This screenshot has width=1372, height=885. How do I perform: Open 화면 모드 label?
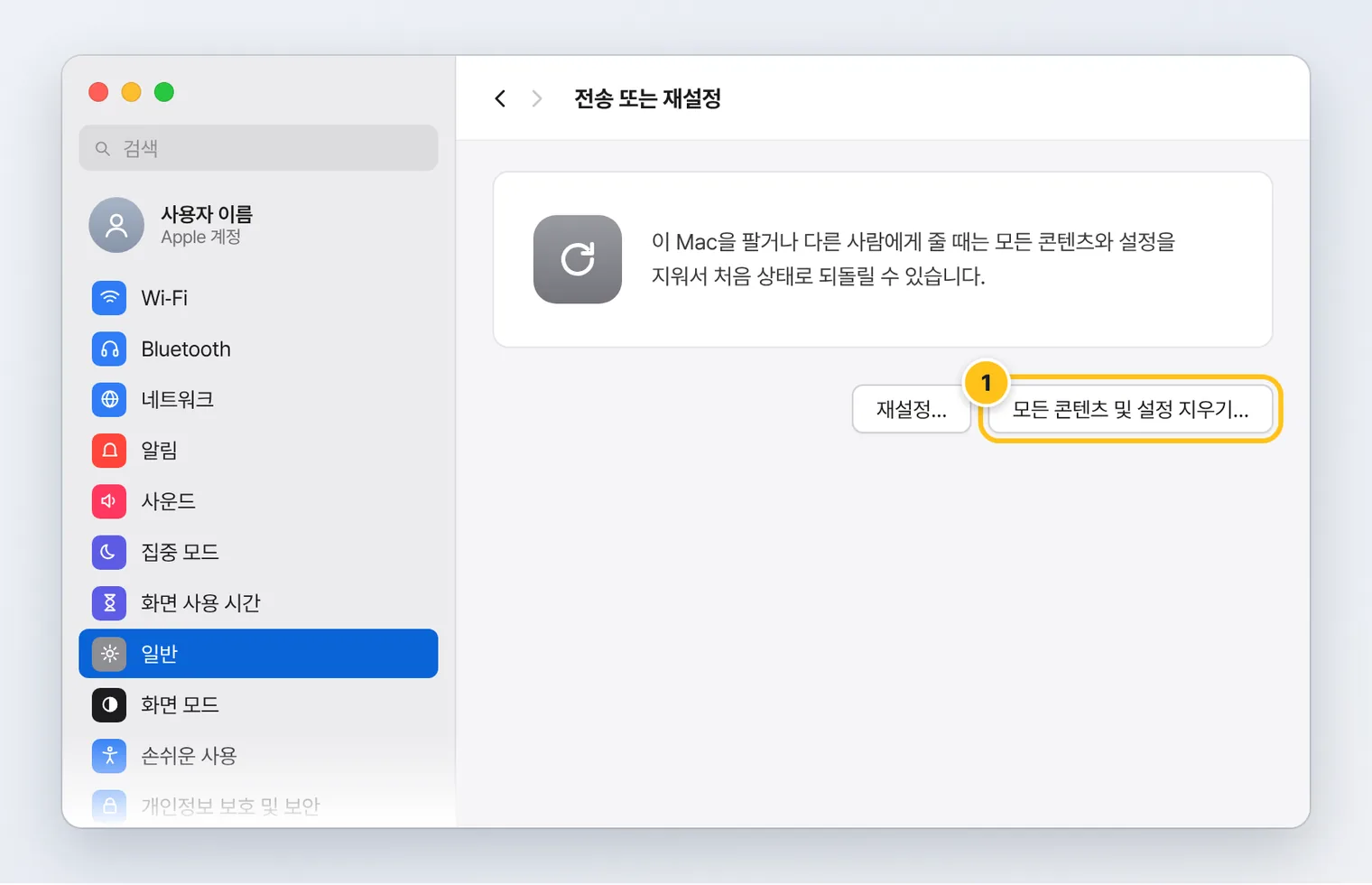point(180,704)
